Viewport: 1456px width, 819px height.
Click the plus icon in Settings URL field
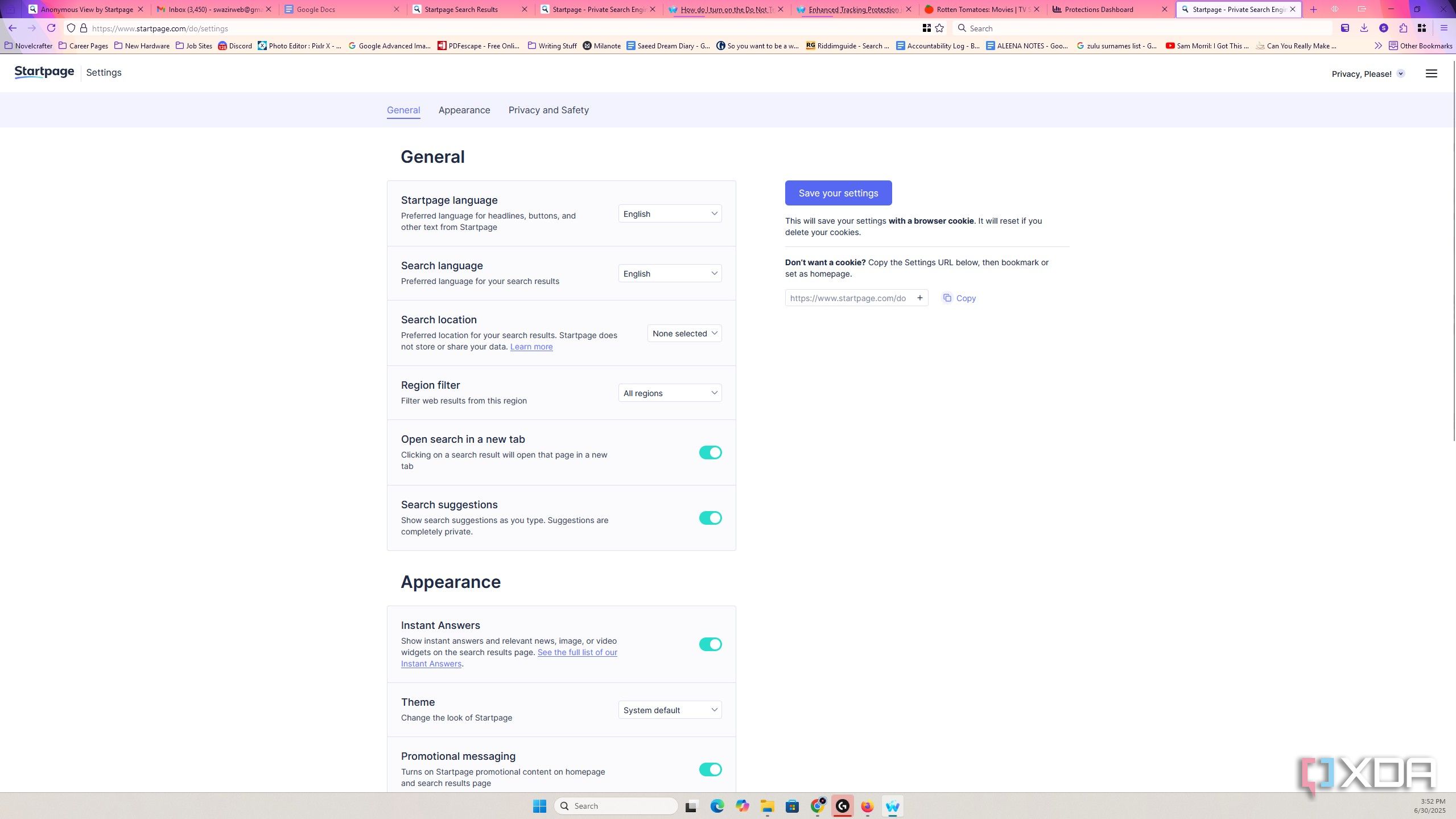[x=919, y=298]
